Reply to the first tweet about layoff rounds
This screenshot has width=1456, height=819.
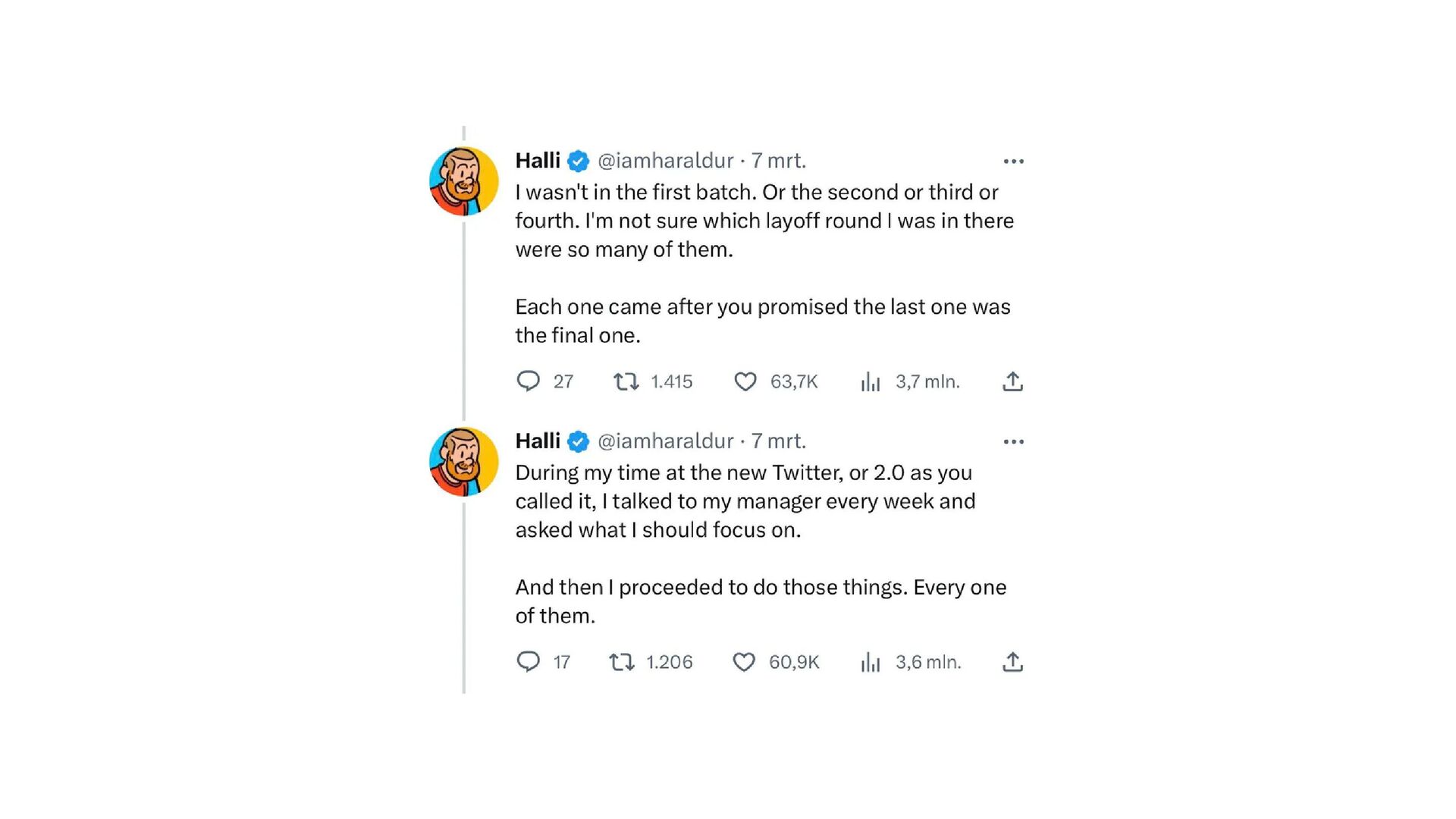(x=528, y=381)
